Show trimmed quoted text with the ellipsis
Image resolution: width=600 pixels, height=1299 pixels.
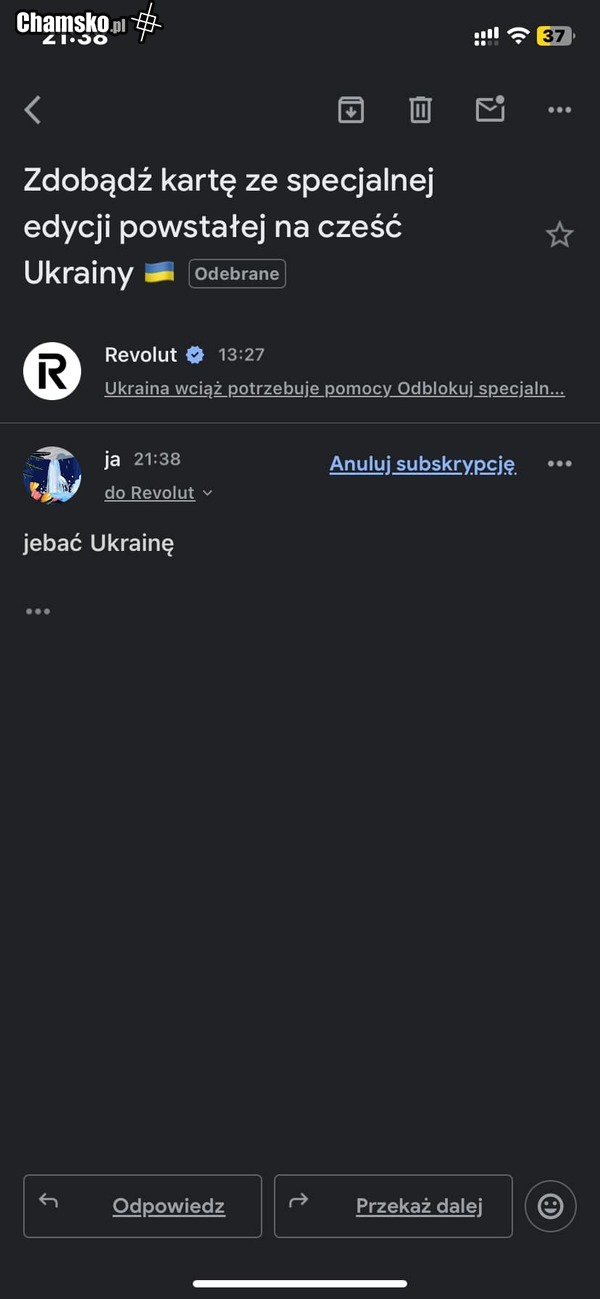[x=38, y=611]
